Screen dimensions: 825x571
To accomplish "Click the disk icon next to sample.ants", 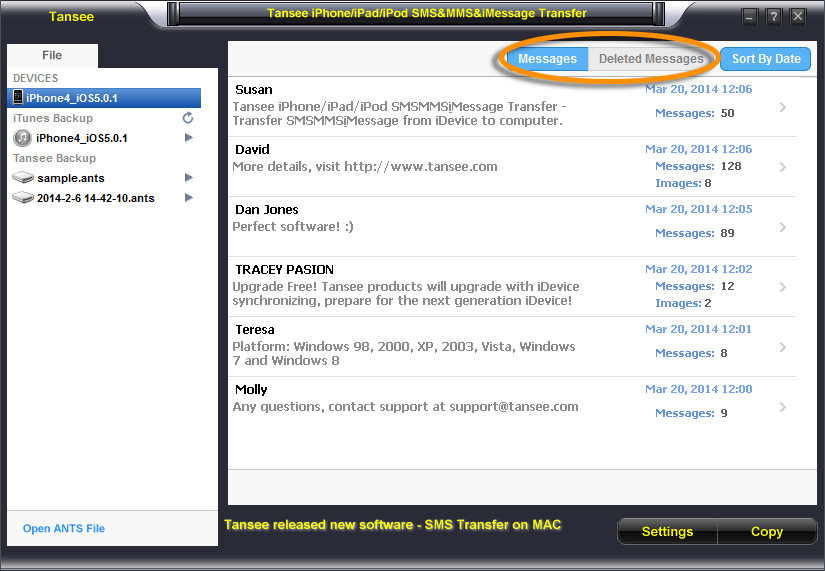I will pos(23,177).
